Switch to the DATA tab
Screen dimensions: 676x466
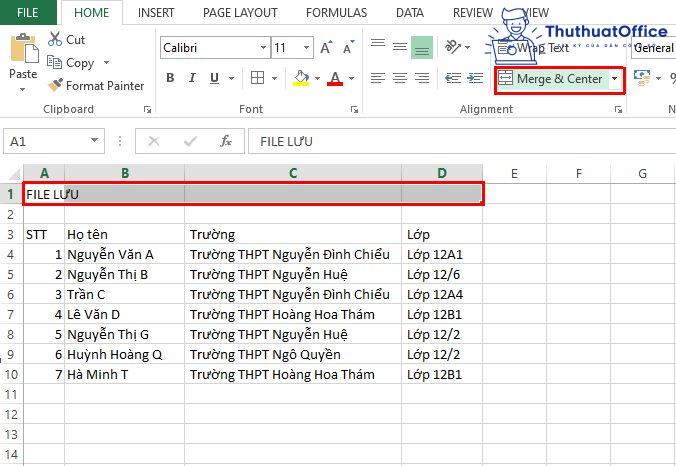pyautogui.click(x=410, y=13)
